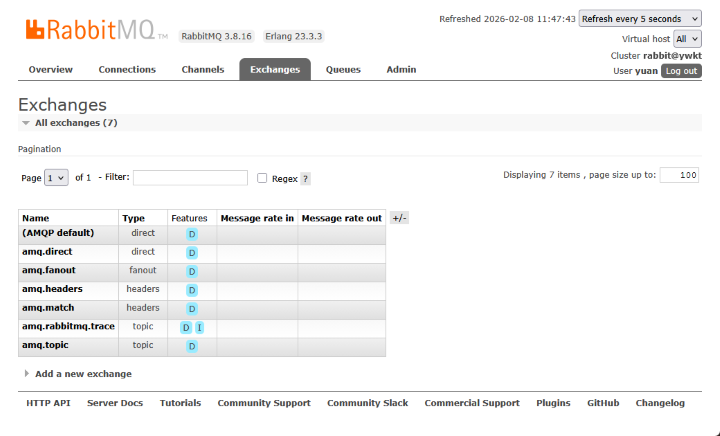Screen dimensions: 720x436
Task: Open the Page number dropdown
Action: coord(56,178)
